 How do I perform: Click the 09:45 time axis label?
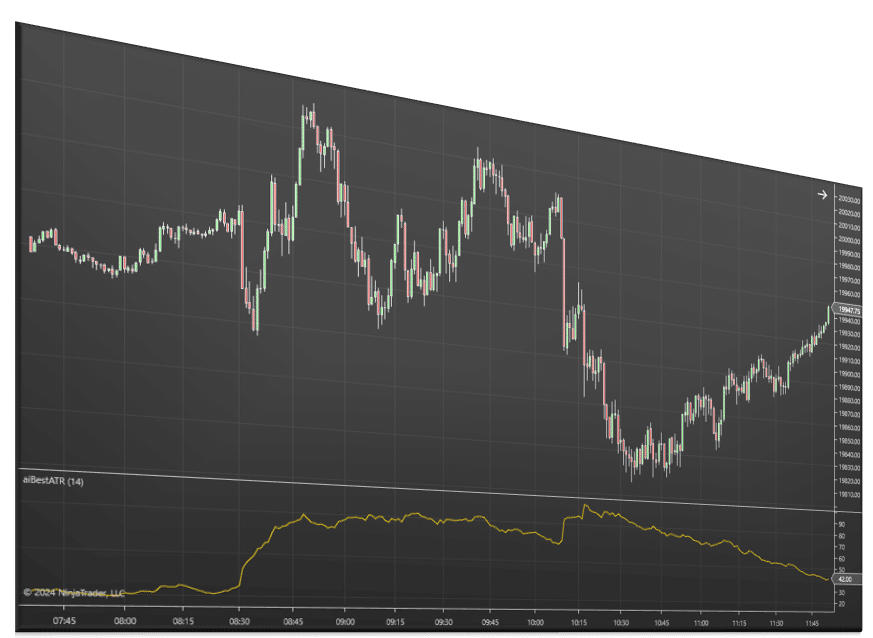pyautogui.click(x=490, y=622)
